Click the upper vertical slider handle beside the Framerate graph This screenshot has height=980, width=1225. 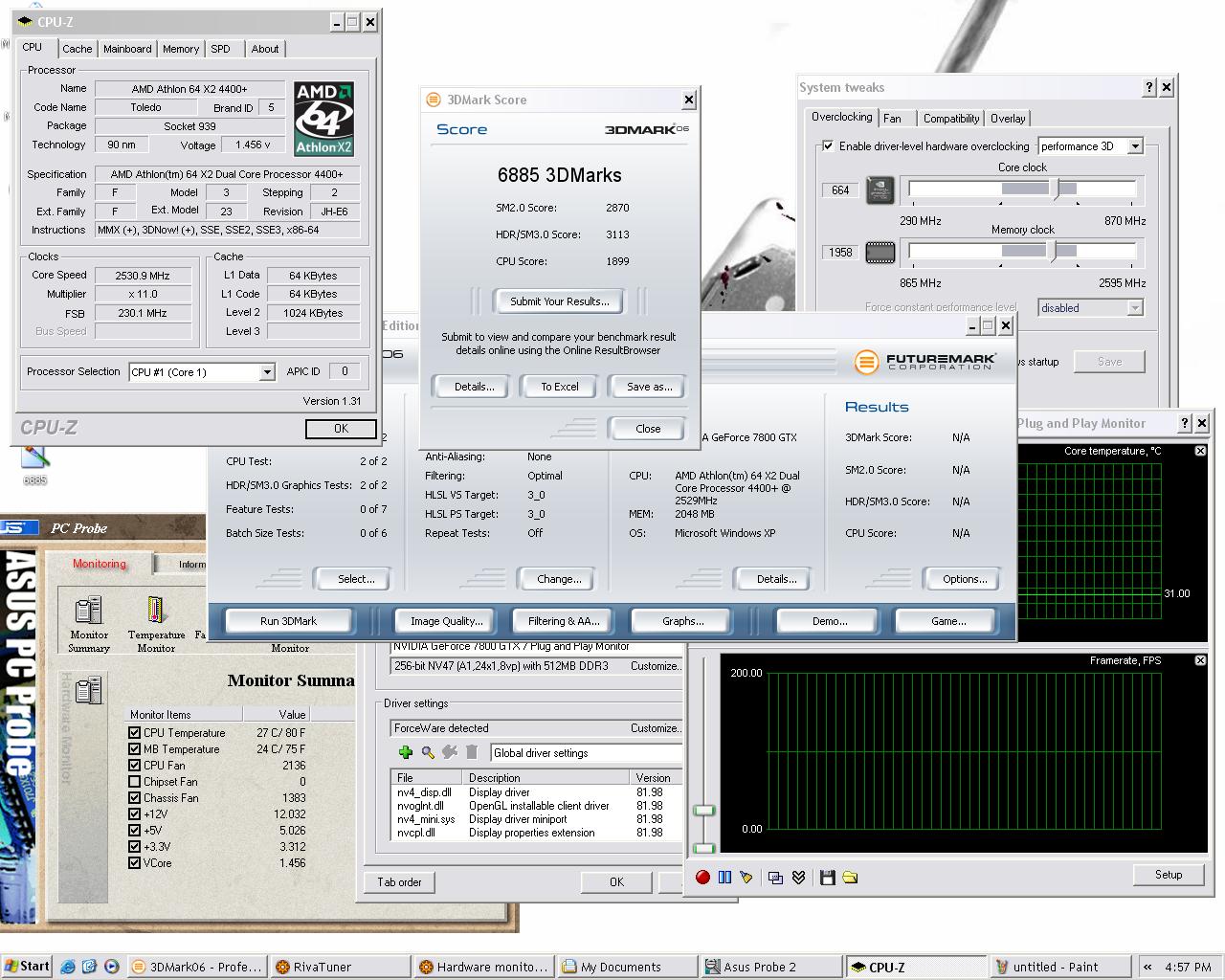[x=704, y=811]
